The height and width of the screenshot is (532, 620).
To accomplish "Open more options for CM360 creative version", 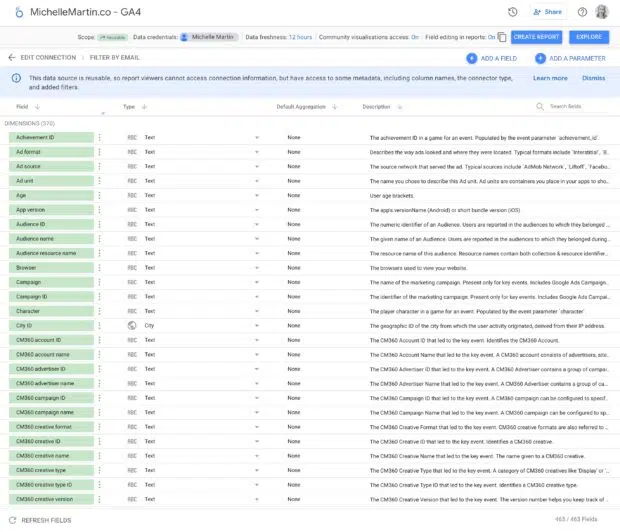I will pos(99,499).
